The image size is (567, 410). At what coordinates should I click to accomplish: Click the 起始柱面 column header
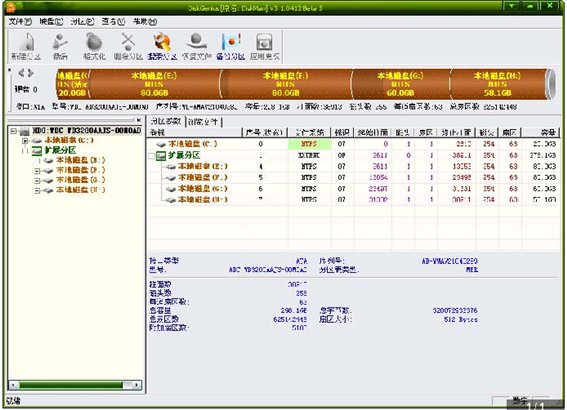373,133
